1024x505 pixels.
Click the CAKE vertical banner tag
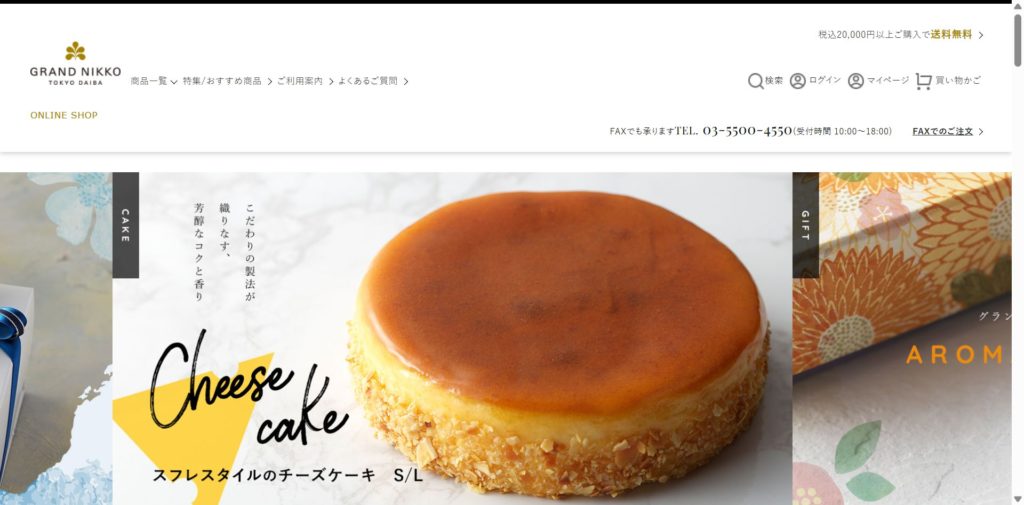coord(125,225)
